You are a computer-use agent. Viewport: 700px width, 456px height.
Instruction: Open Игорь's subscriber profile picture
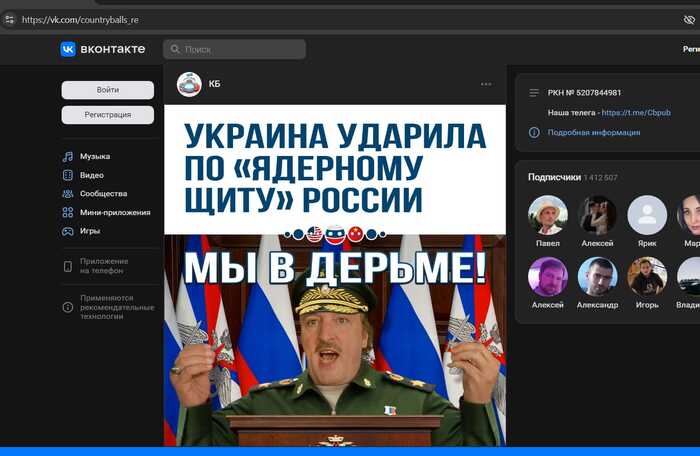tap(647, 277)
